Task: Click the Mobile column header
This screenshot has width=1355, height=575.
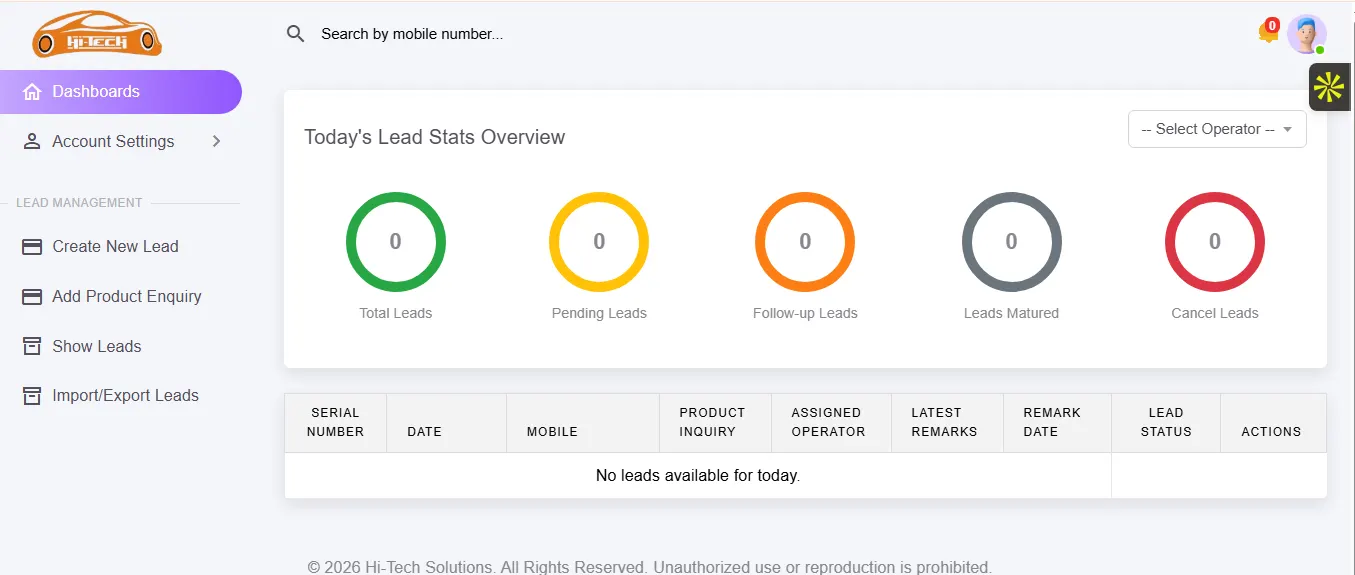Action: click(x=583, y=422)
